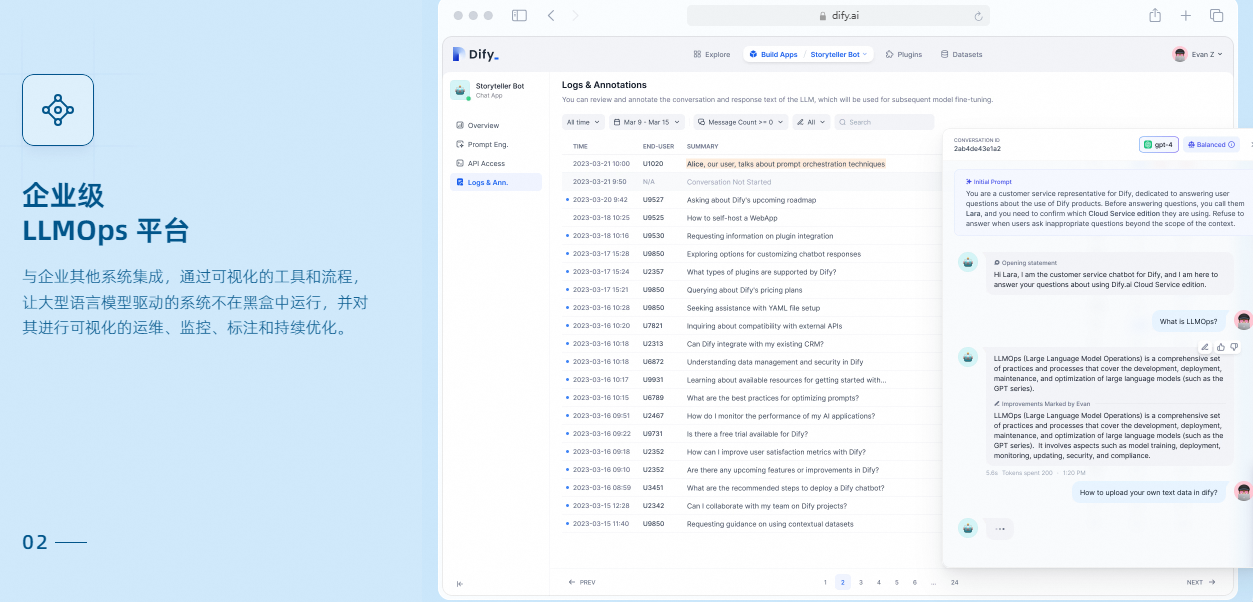Click the 2023-03-15 11:40 time cell
Image resolution: width=1253 pixels, height=602 pixels.
click(601, 524)
